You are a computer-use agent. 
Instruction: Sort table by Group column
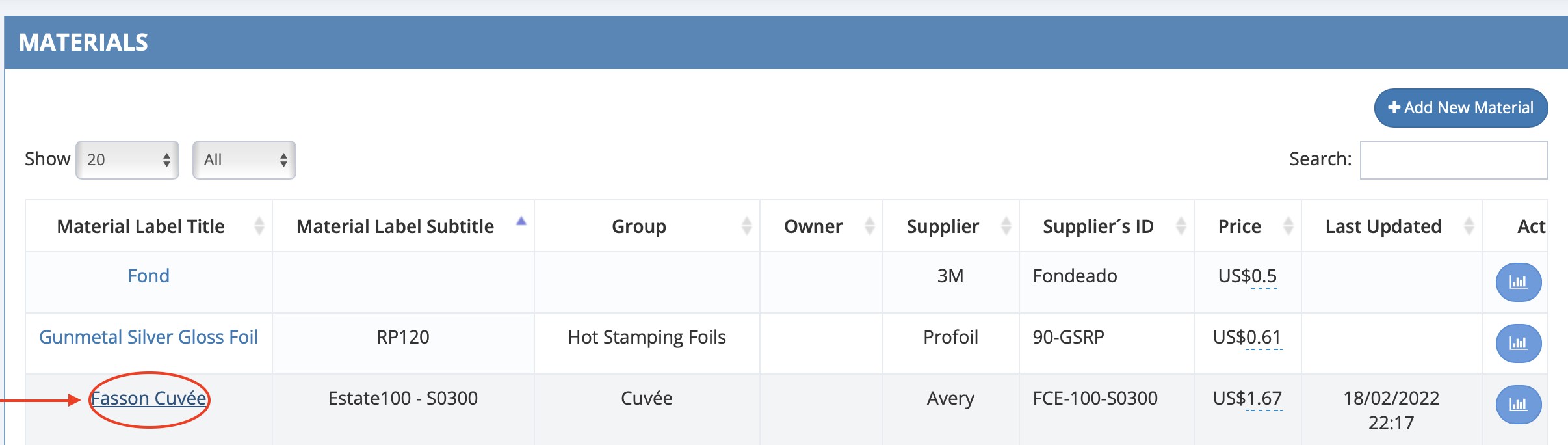coord(746,226)
